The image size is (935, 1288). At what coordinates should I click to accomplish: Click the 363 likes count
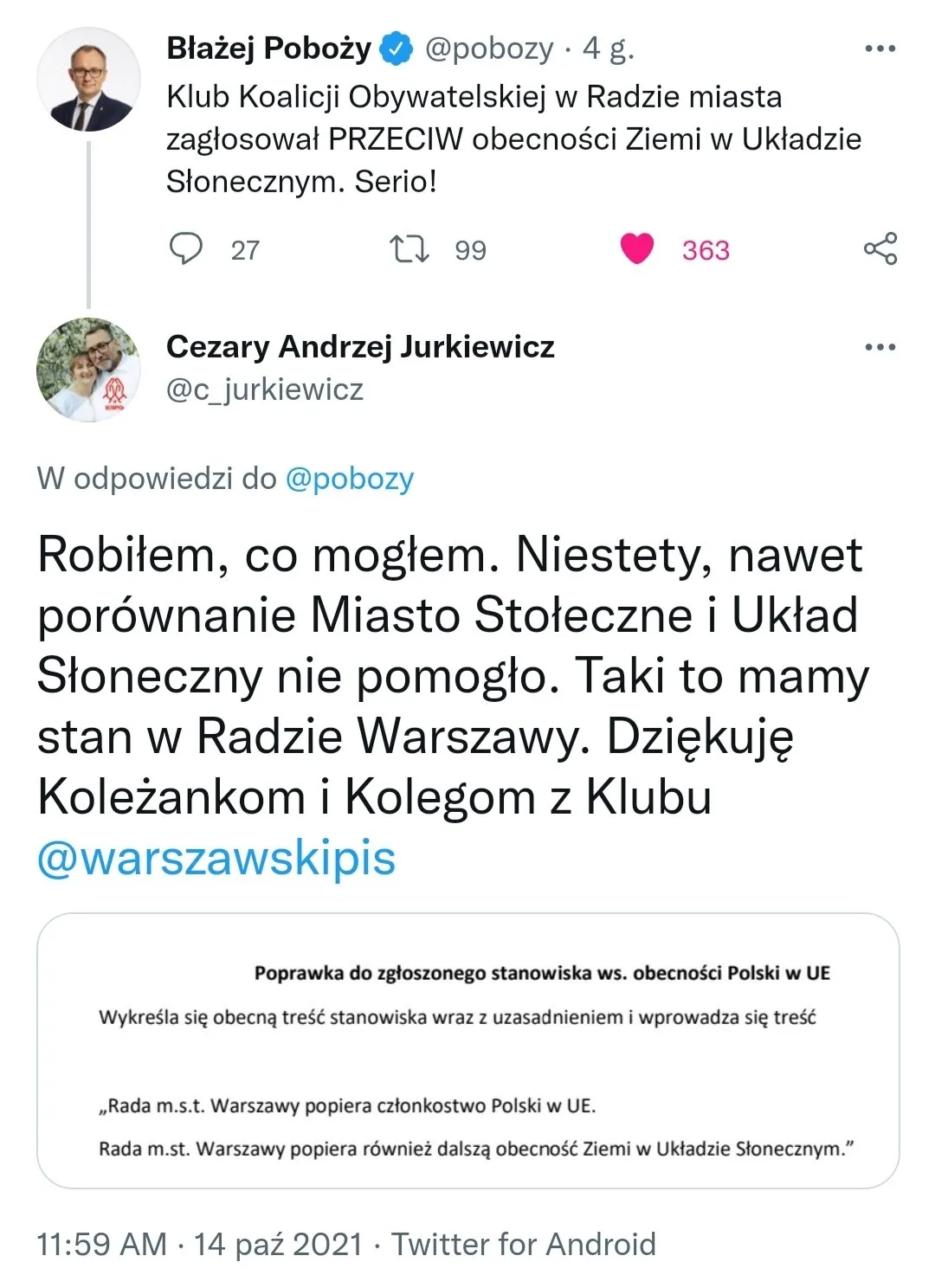click(x=706, y=251)
